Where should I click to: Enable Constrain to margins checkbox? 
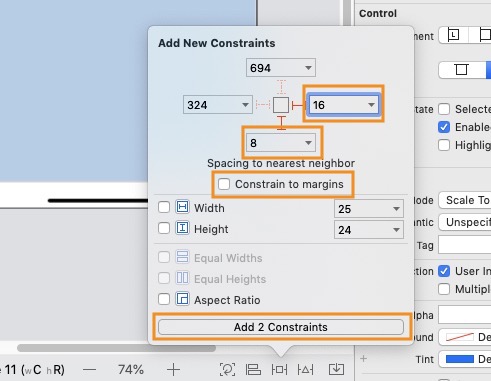[224, 184]
